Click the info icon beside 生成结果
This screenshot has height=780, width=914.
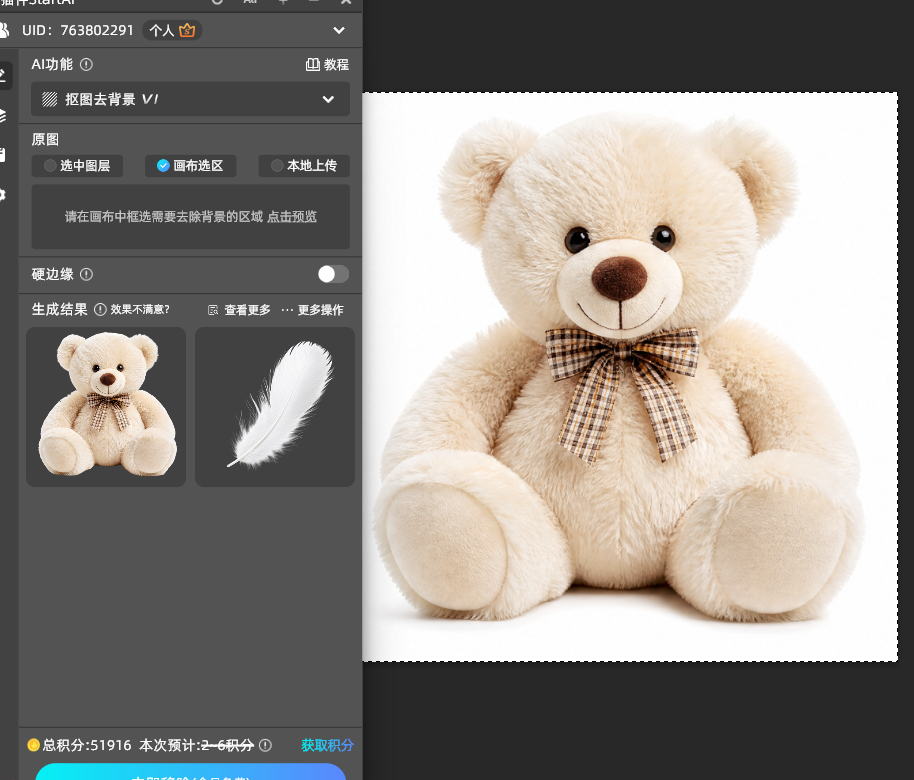(100, 310)
